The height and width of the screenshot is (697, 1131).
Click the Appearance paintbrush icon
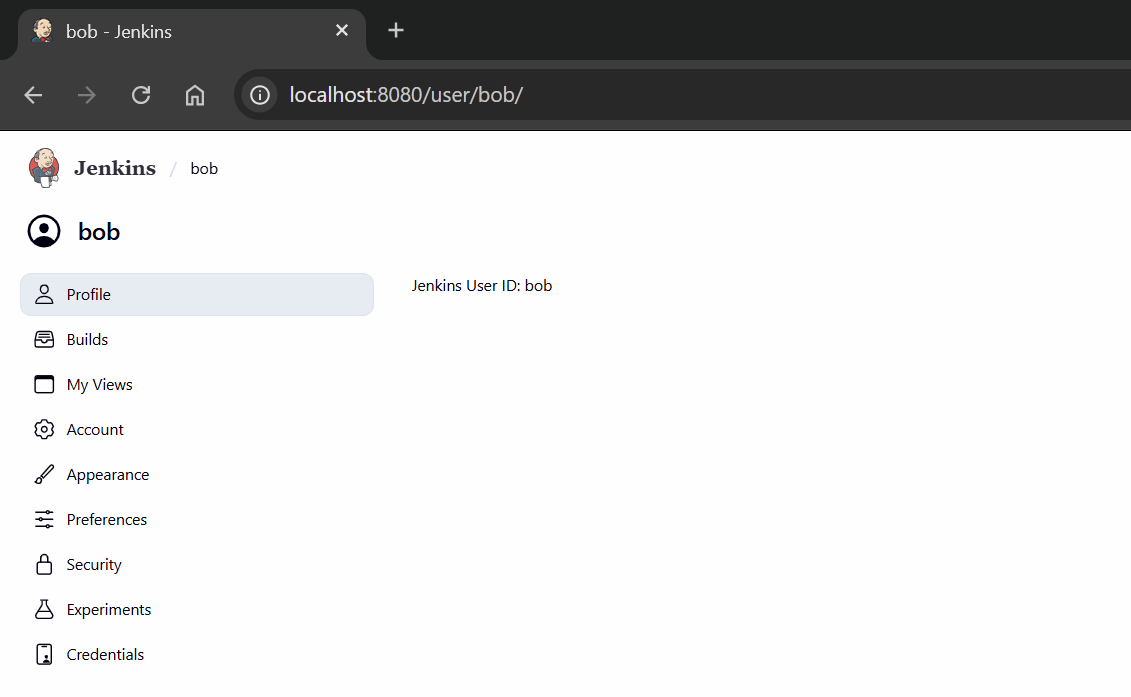44,475
